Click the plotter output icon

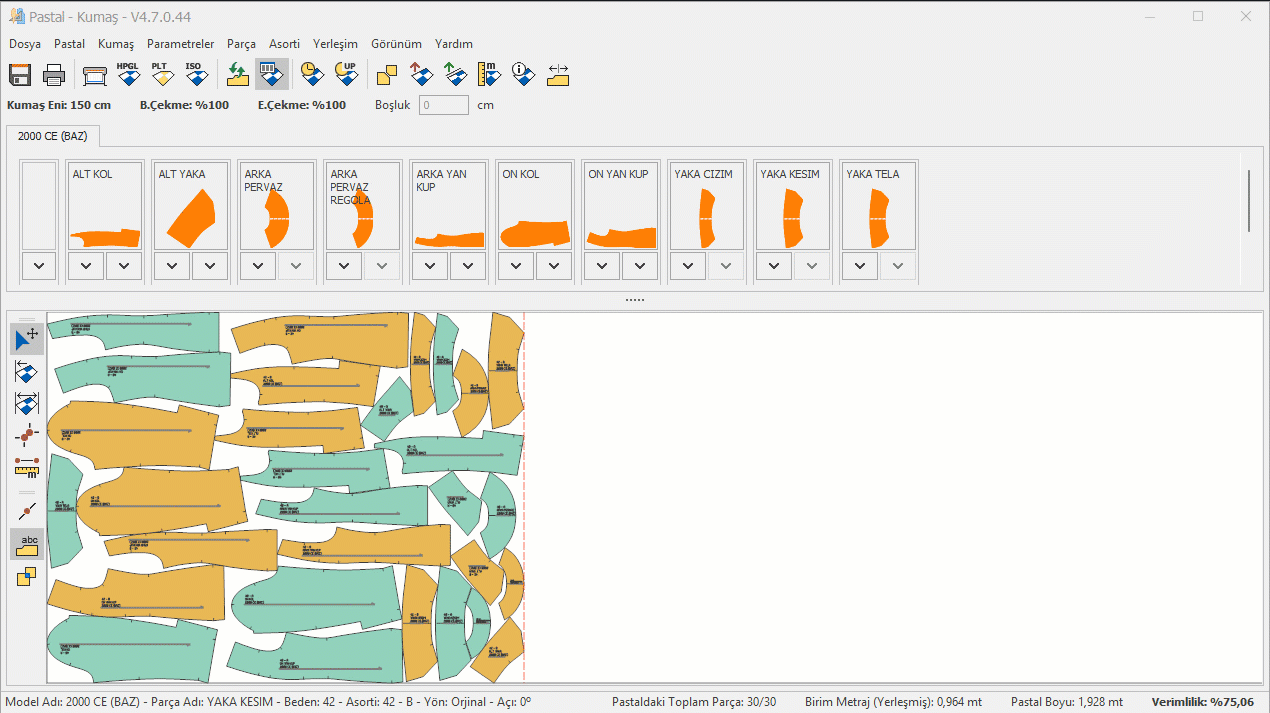(95, 75)
